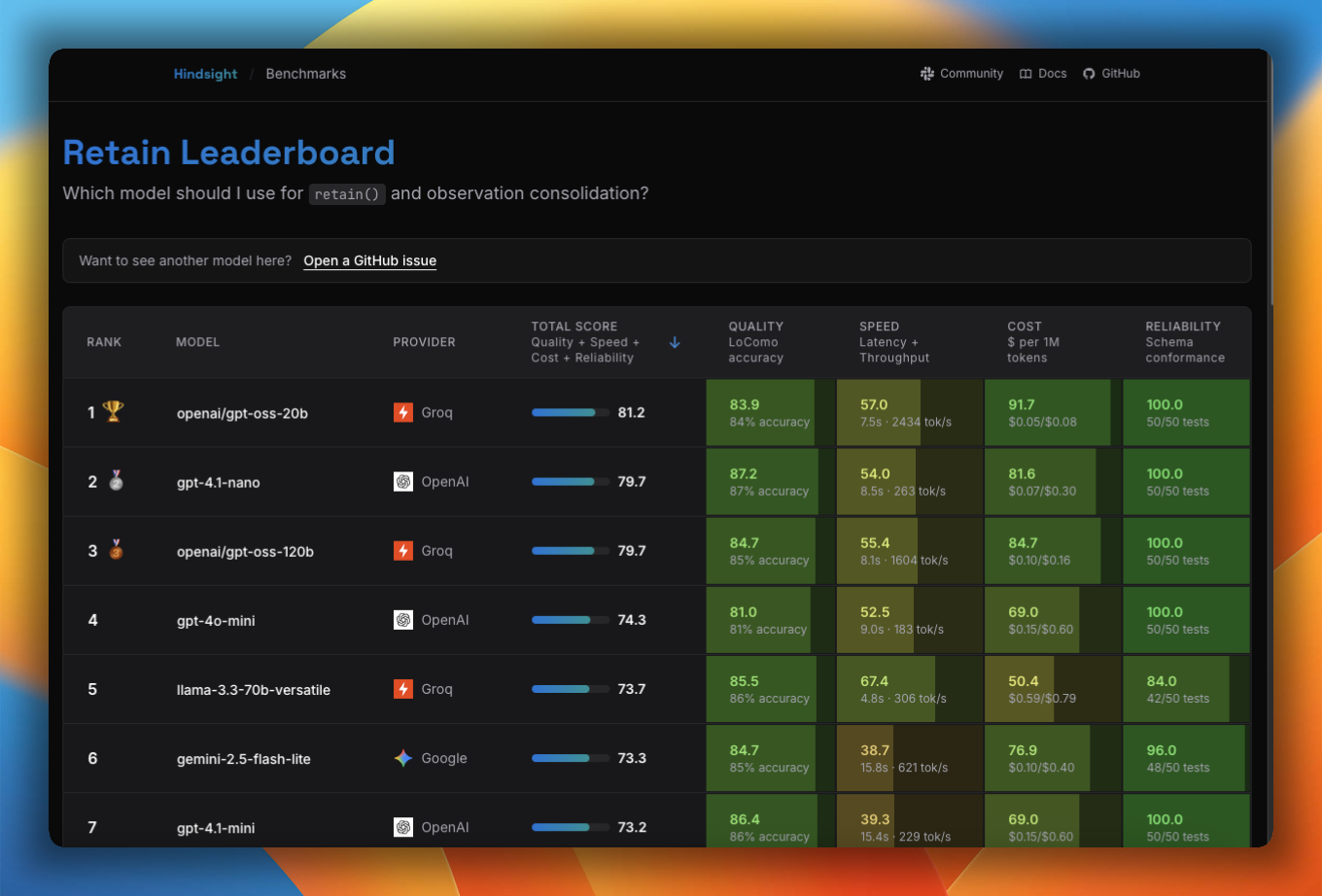
Task: Click the Google Gemini icon for gemini-2.5-flash-lite
Action: [x=401, y=758]
